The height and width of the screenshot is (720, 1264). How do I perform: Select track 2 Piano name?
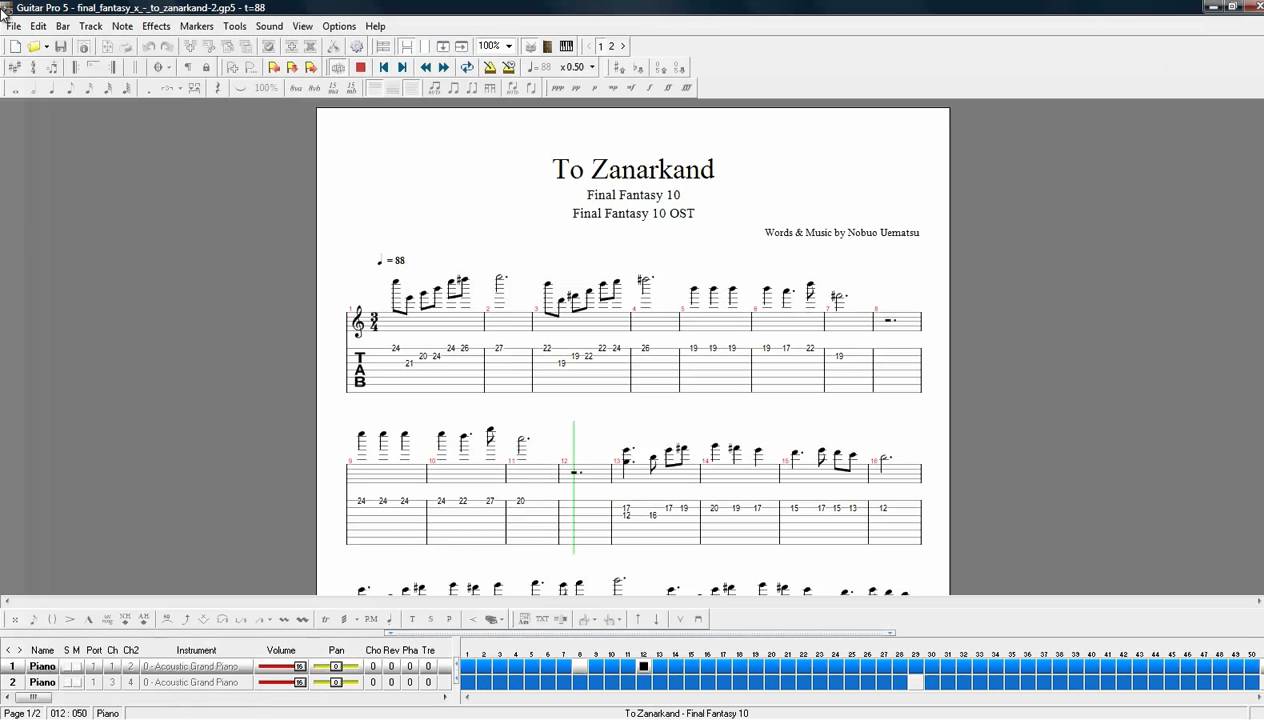pyautogui.click(x=42, y=682)
